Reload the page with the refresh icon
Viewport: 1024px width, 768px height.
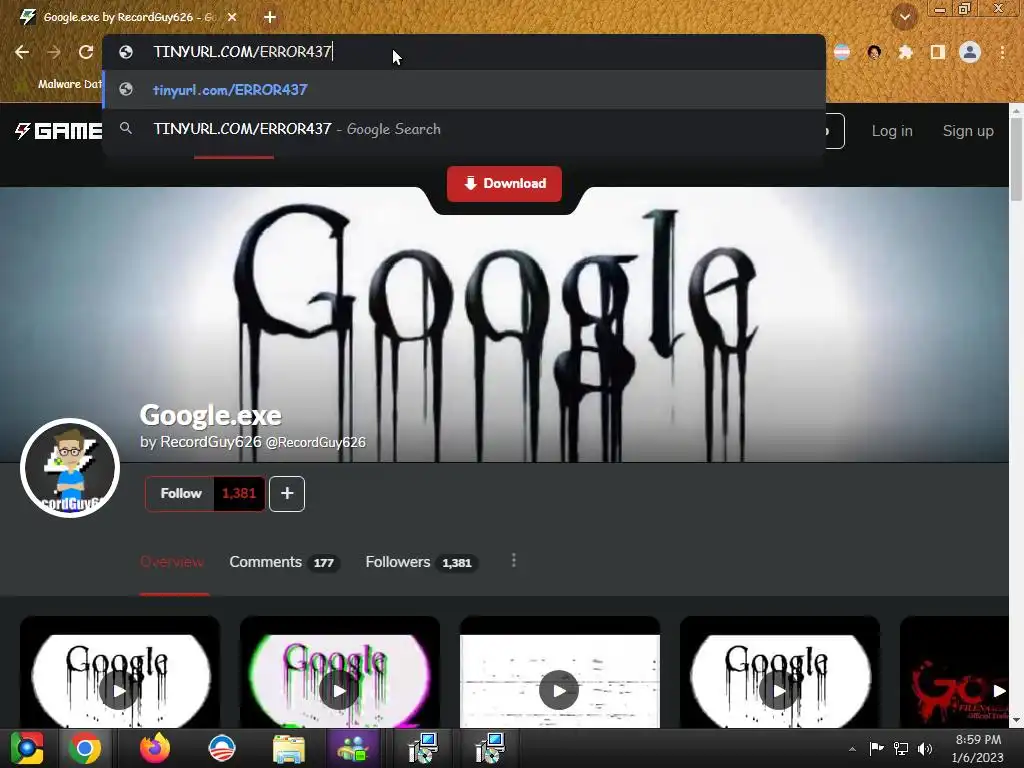[86, 52]
